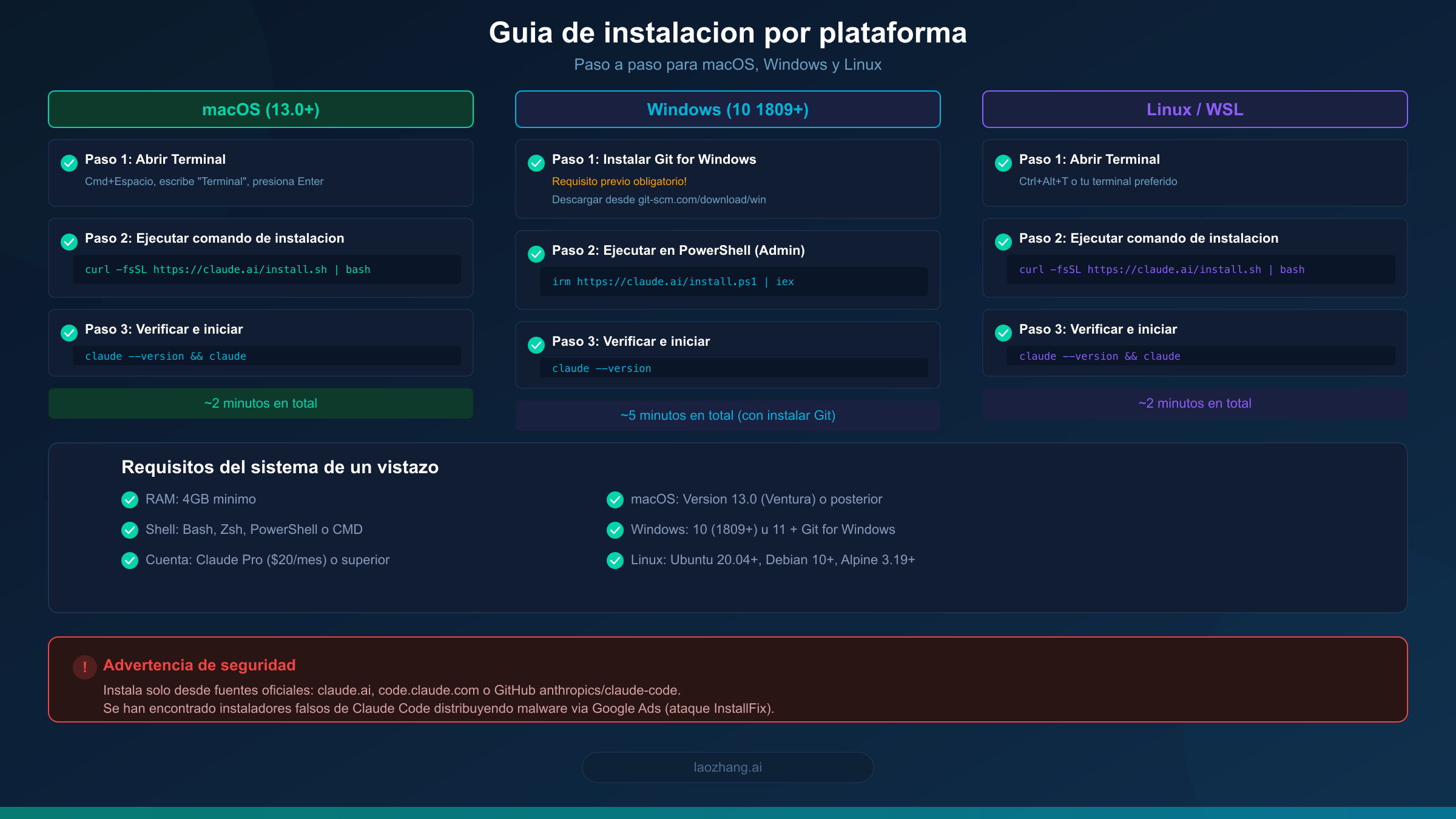Toggle the checkmark for Shell: Bash, Zsh, PowerShell

[130, 530]
